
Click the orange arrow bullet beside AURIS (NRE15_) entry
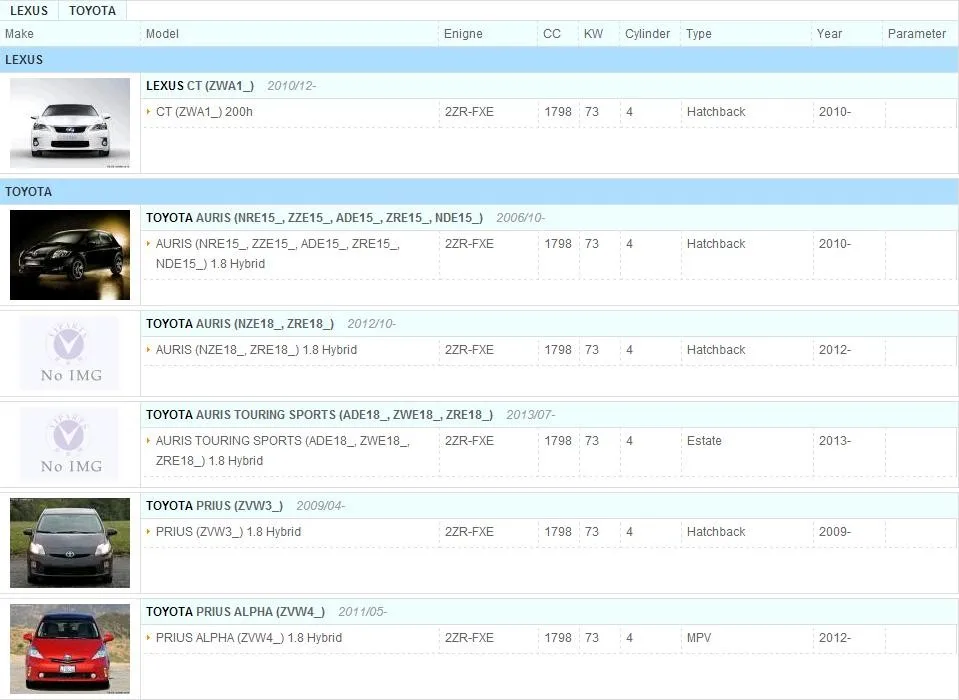(x=148, y=244)
